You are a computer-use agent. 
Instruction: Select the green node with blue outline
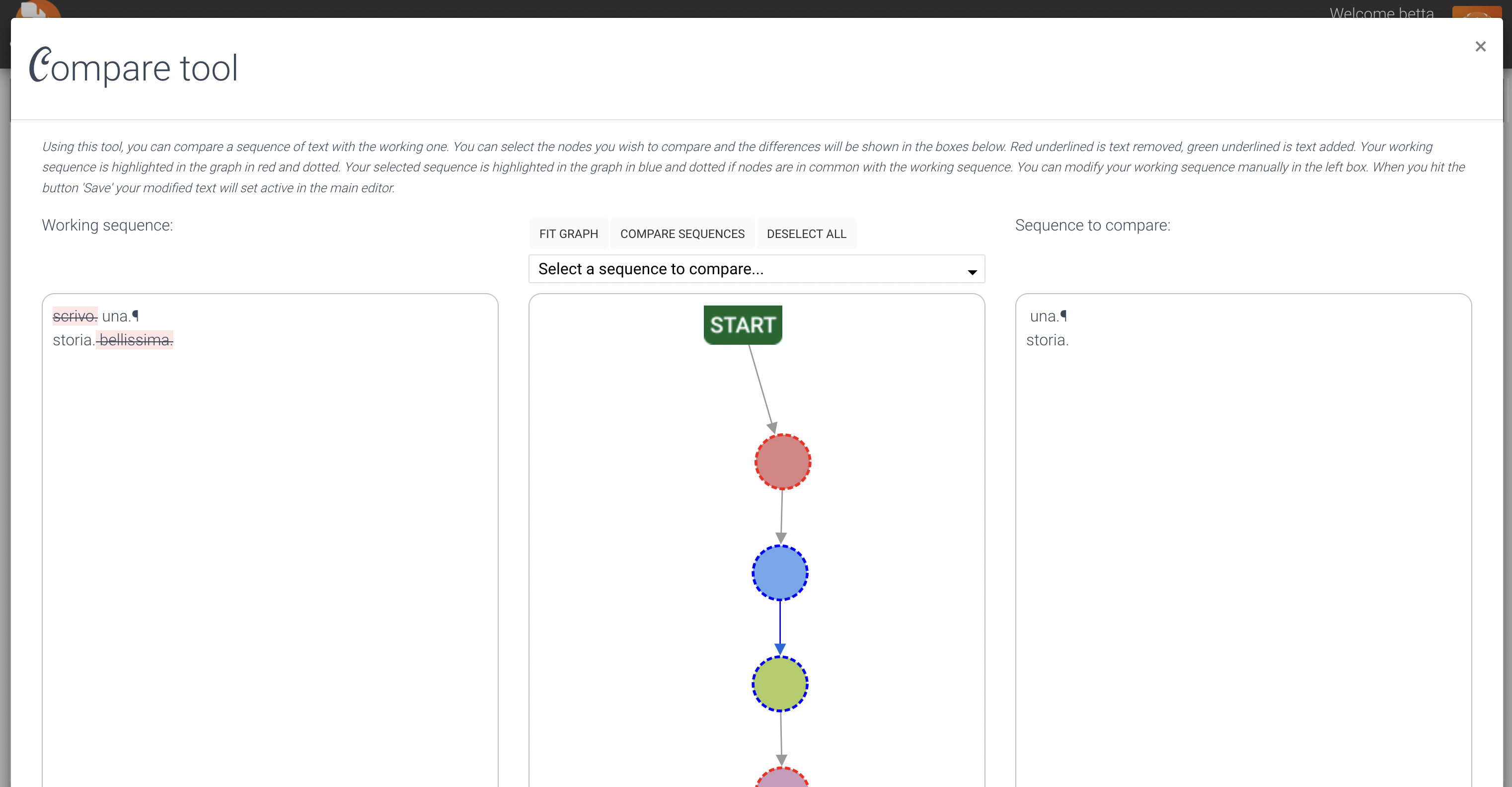[x=780, y=684]
